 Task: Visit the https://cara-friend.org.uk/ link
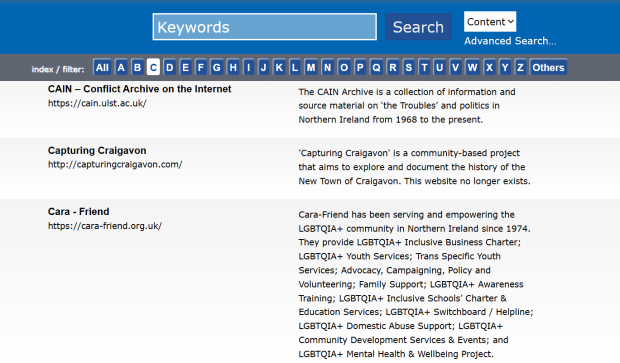(105, 226)
